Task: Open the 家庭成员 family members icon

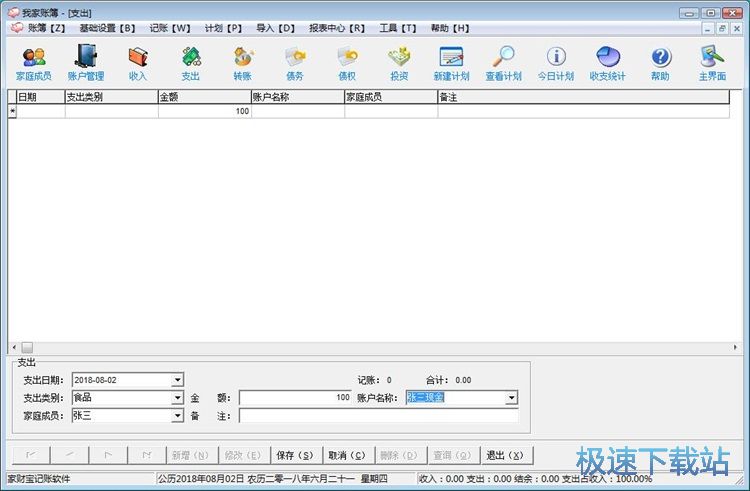Action: (33, 63)
